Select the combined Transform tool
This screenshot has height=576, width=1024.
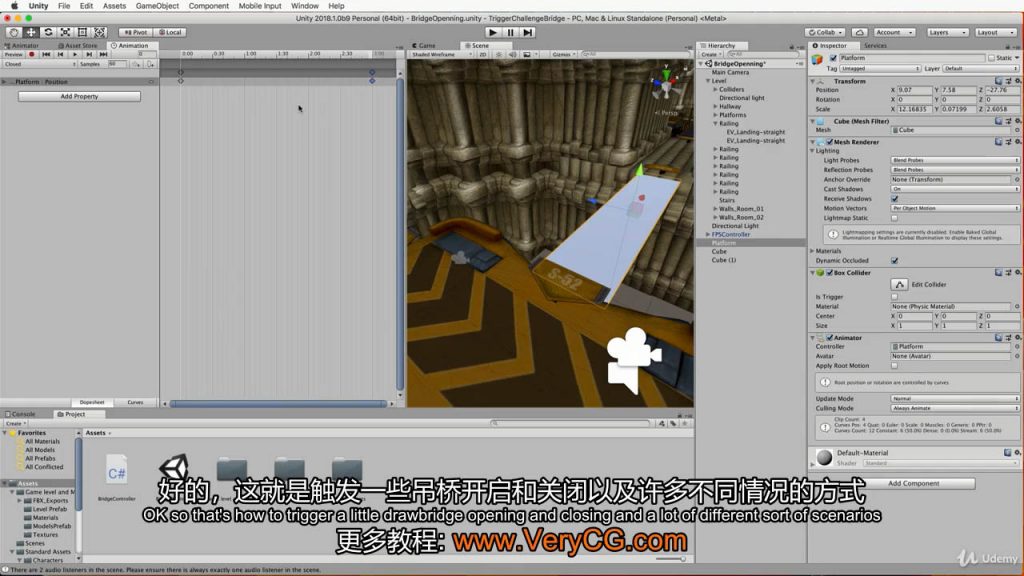(100, 32)
